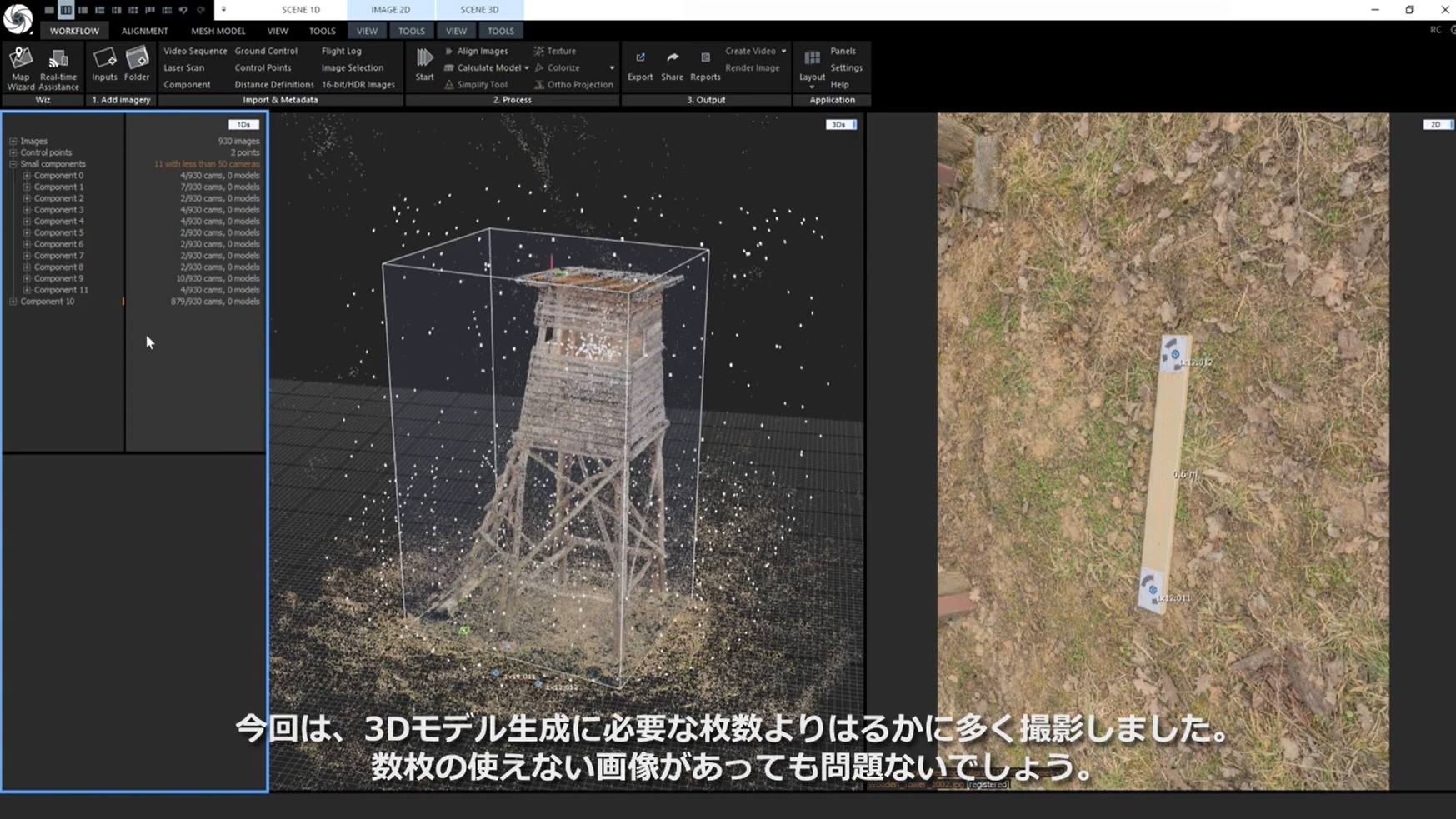Expand the Component 10 node
The width and height of the screenshot is (1456, 819).
point(13,302)
